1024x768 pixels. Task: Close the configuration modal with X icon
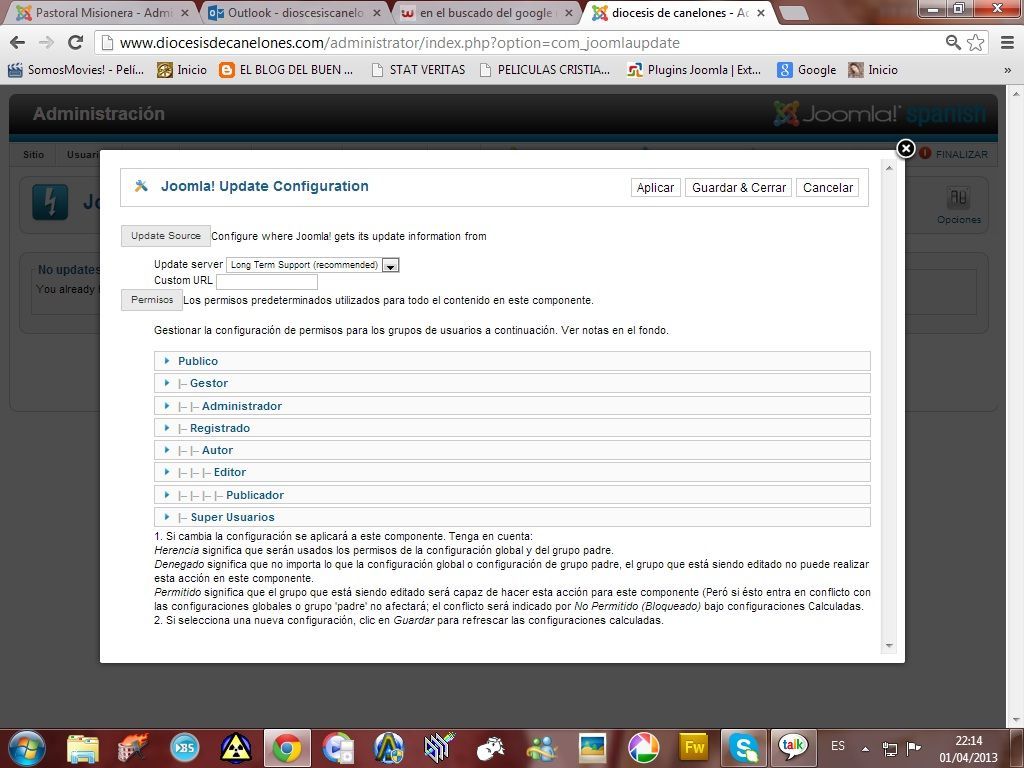pyautogui.click(x=905, y=149)
